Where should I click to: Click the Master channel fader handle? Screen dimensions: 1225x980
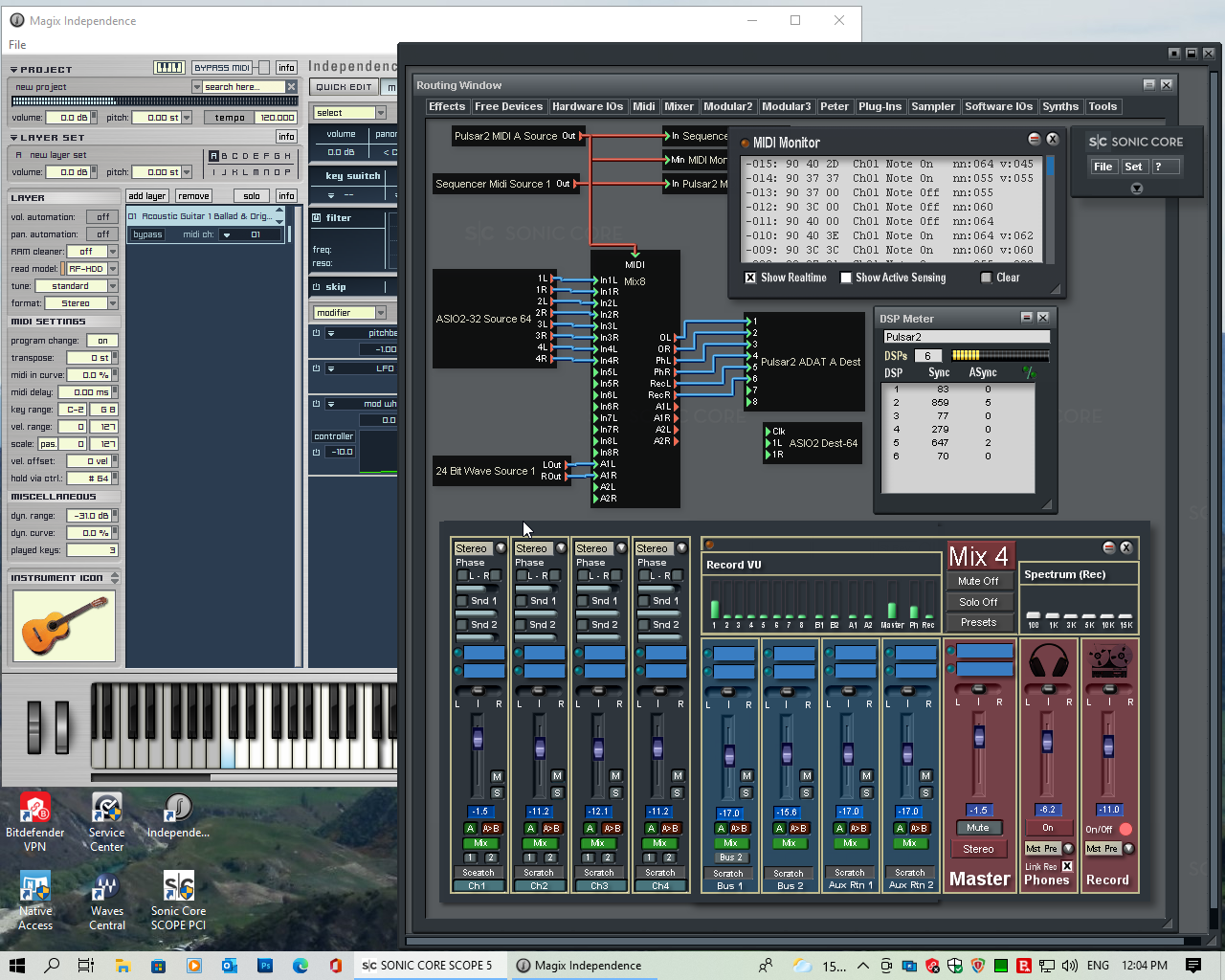(979, 737)
